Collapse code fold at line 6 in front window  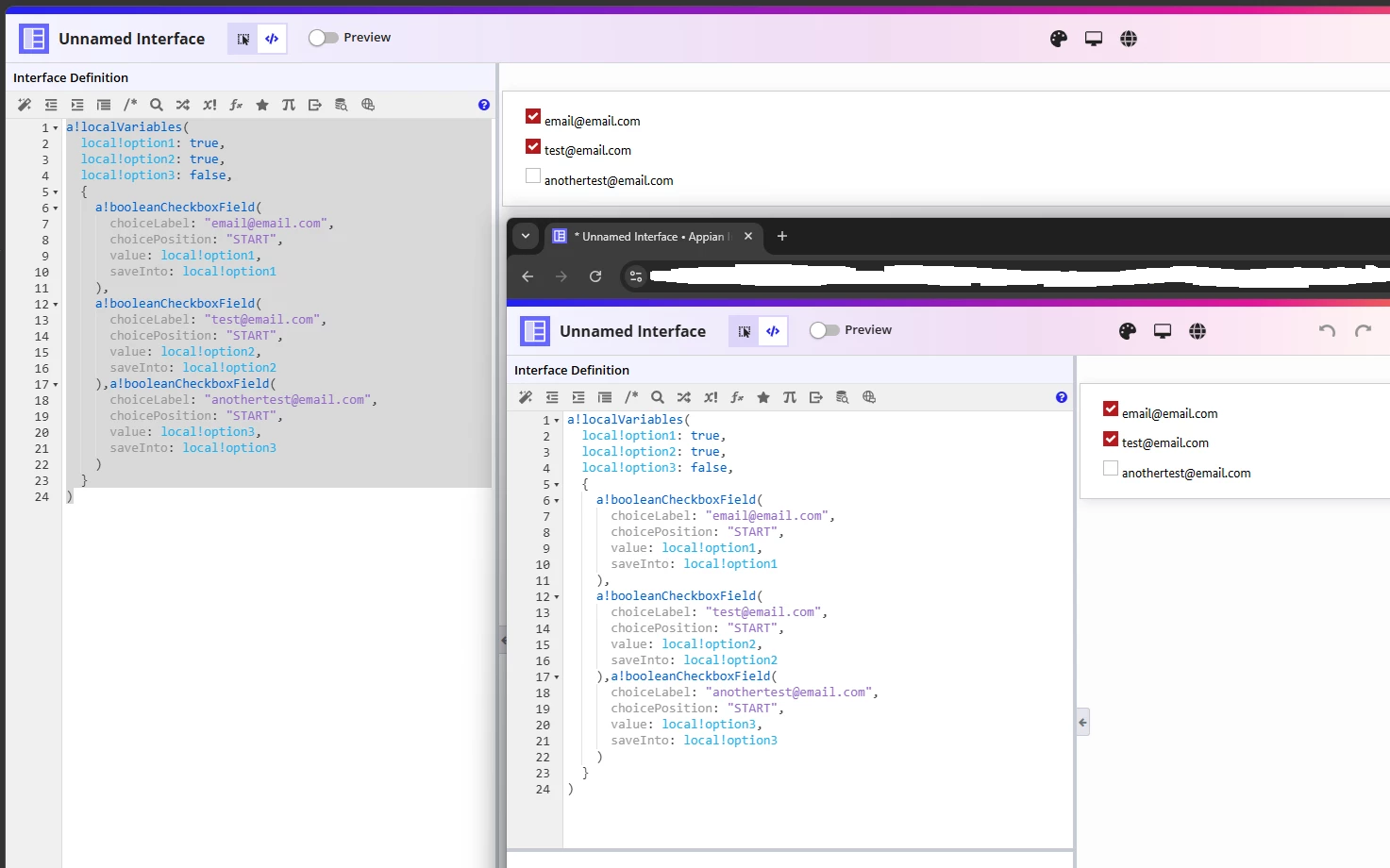coord(557,501)
